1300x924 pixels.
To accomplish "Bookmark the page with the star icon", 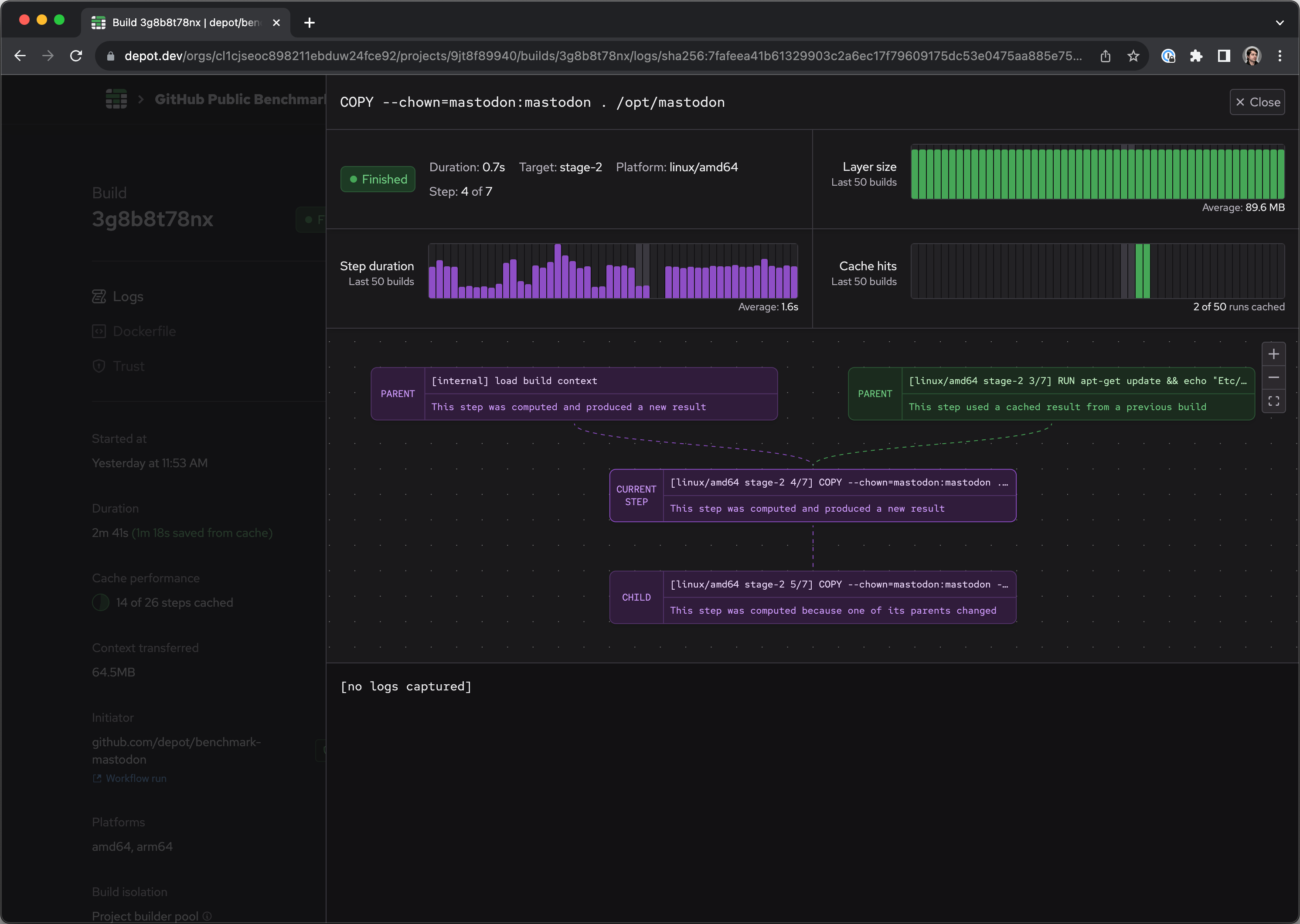I will tap(1133, 56).
